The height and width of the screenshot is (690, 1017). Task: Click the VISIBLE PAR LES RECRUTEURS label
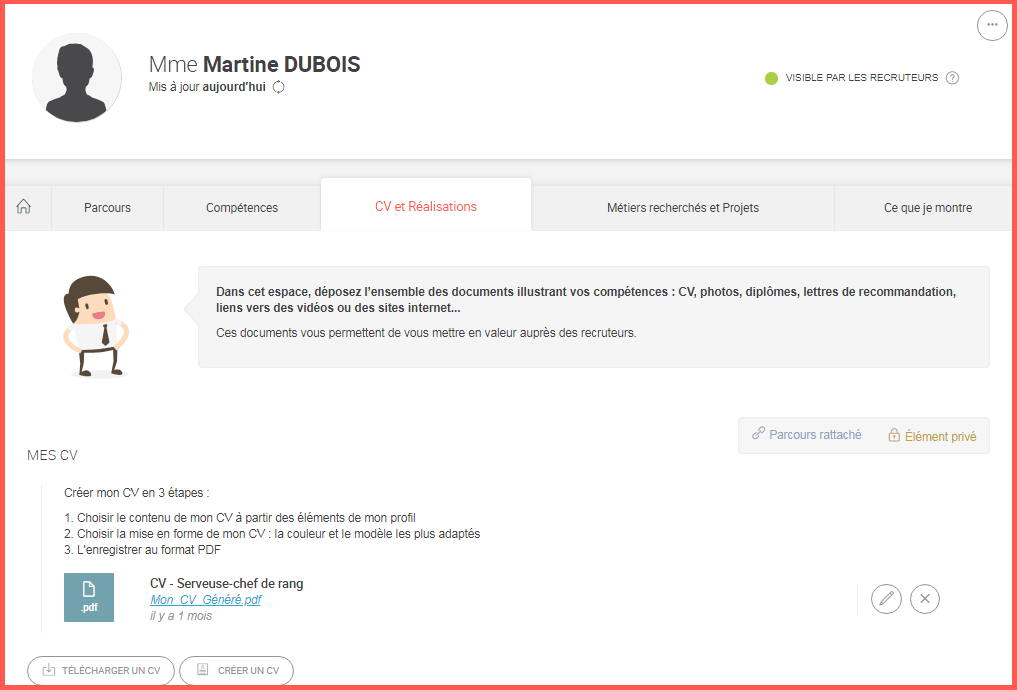click(861, 78)
